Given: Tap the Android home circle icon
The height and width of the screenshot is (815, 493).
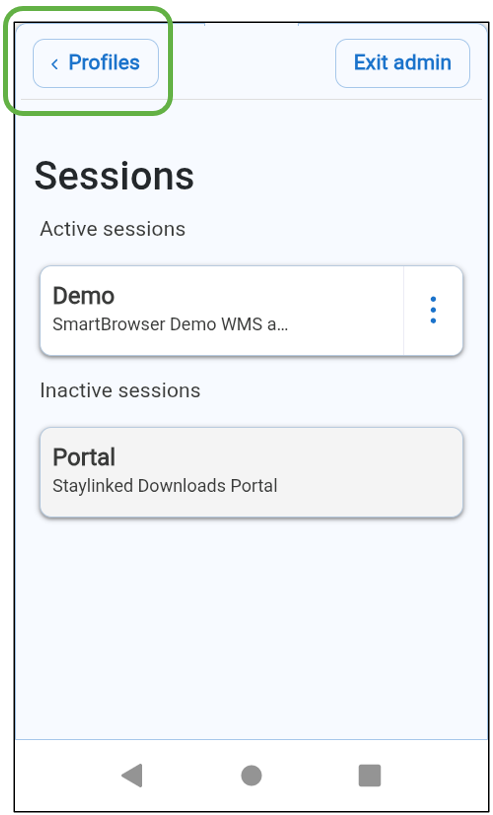Looking at the screenshot, I should point(251,775).
